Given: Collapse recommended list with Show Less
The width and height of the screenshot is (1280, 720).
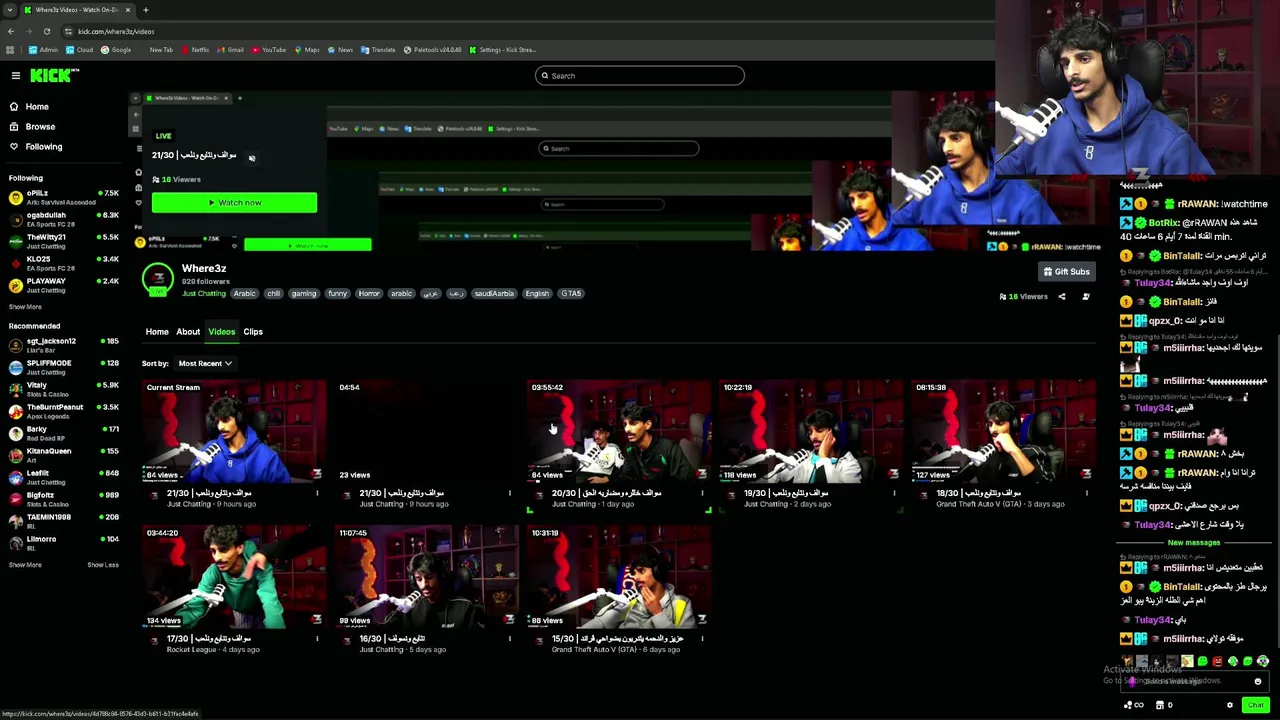Looking at the screenshot, I should tap(103, 565).
